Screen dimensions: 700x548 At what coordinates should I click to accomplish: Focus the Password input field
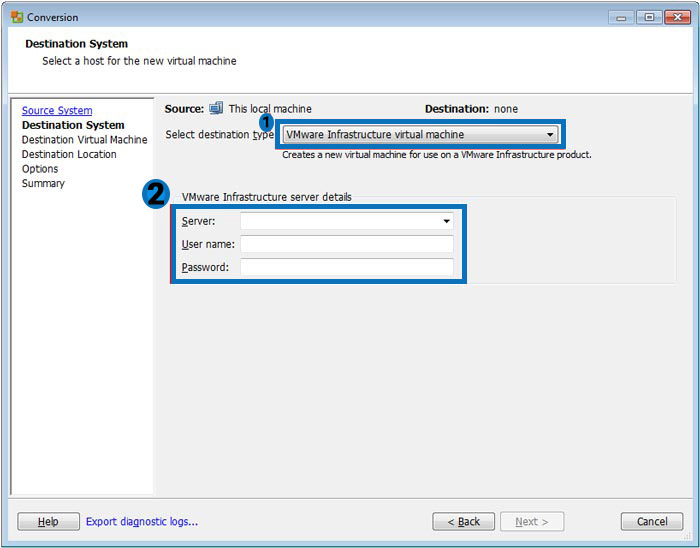tap(347, 267)
